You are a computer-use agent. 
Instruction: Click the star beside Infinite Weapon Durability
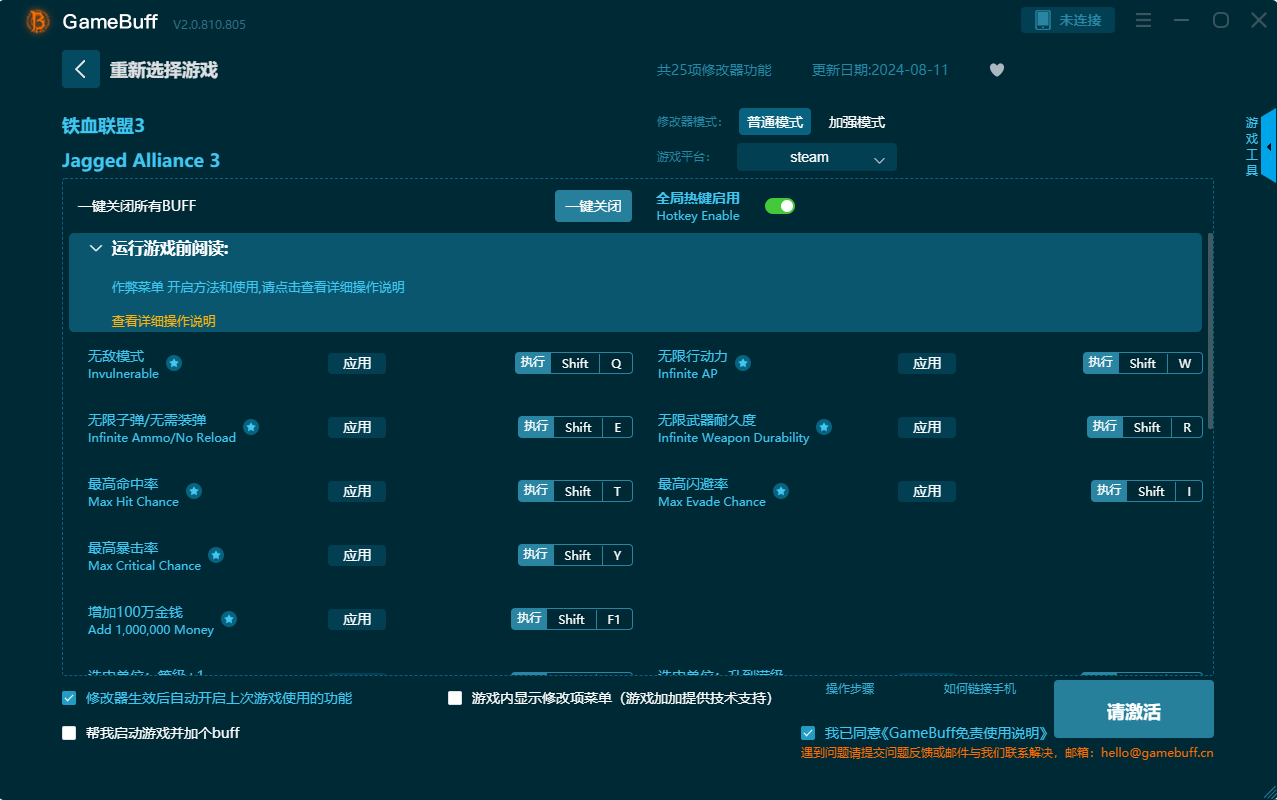824,427
